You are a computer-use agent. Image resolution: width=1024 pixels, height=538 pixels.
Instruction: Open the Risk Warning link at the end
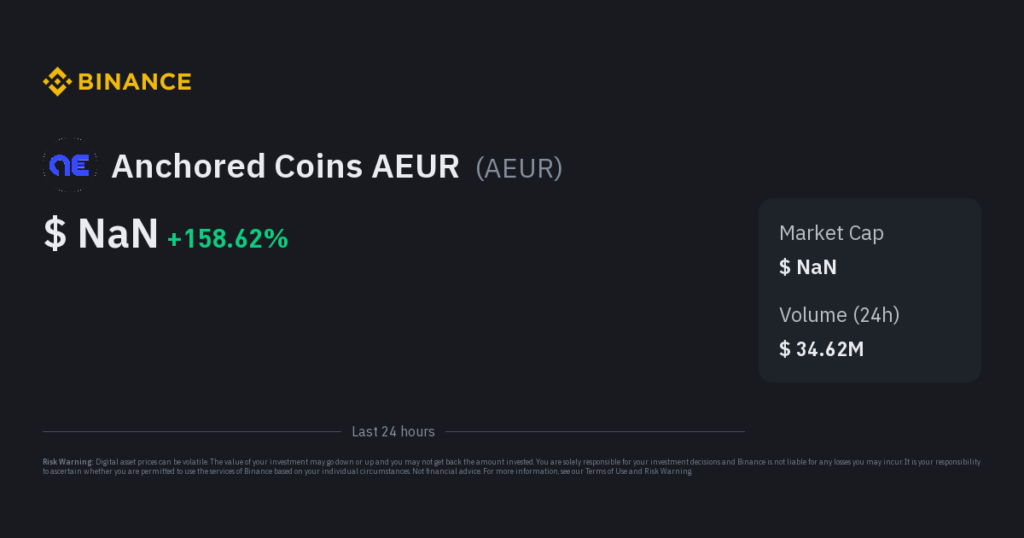[x=668, y=471]
